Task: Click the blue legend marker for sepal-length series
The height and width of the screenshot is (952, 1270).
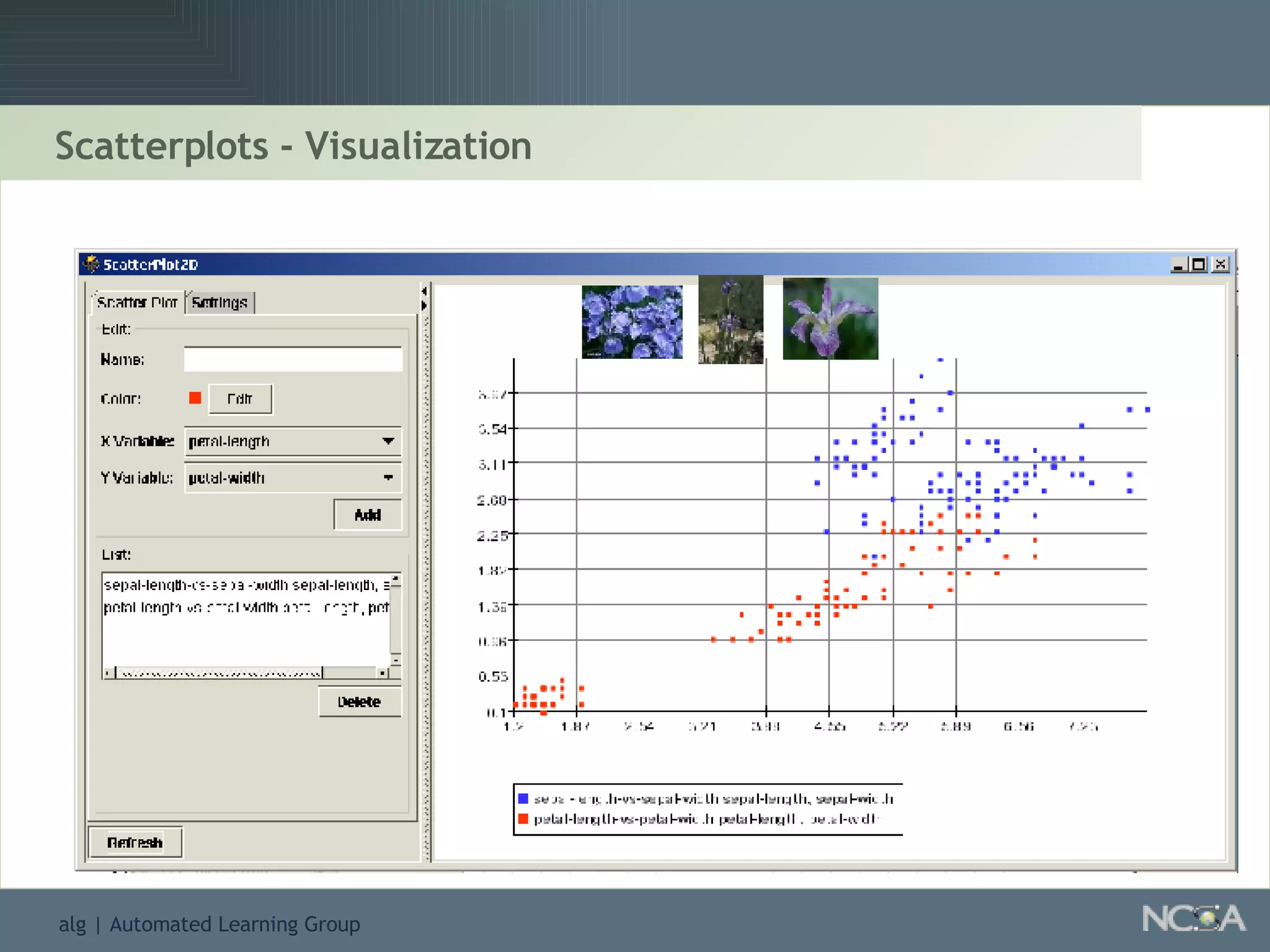Action: pyautogui.click(x=523, y=798)
